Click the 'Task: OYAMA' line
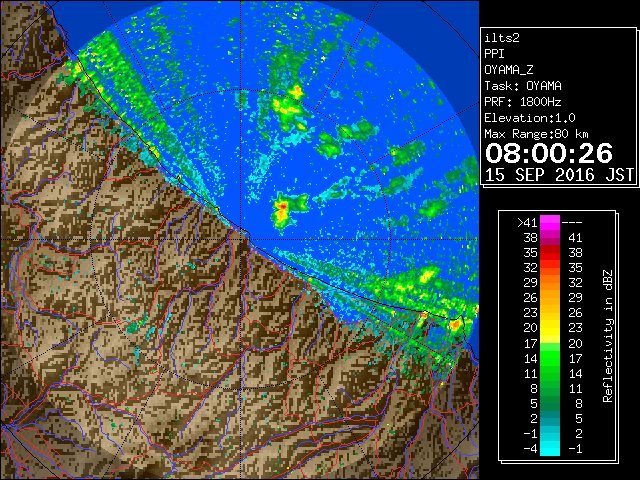This screenshot has height=480, width=640. point(523,86)
